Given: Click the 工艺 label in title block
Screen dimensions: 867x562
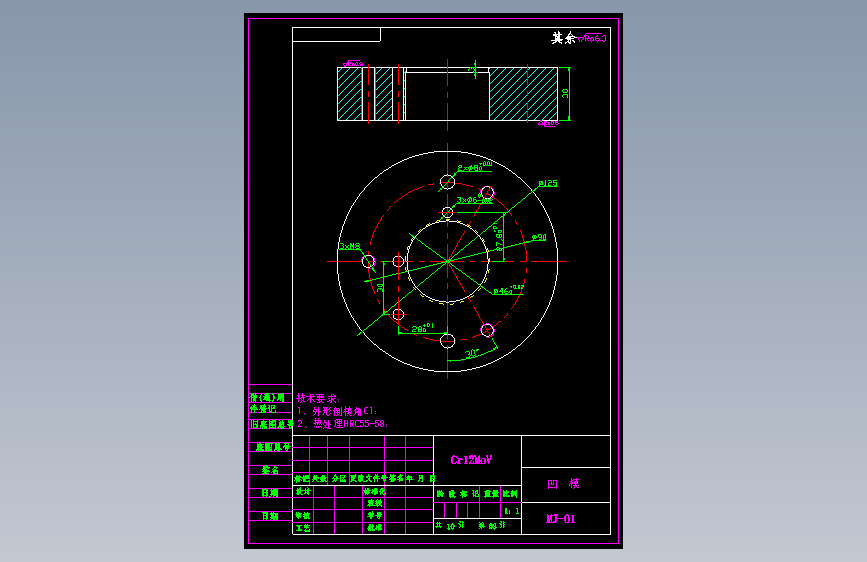Looking at the screenshot, I should pos(303,528).
